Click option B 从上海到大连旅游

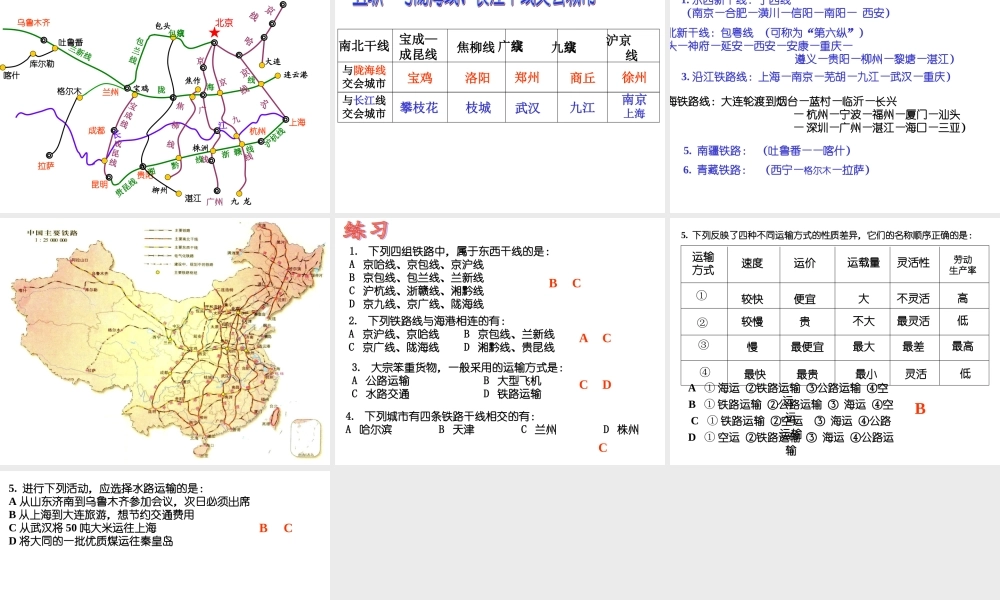tap(101, 515)
